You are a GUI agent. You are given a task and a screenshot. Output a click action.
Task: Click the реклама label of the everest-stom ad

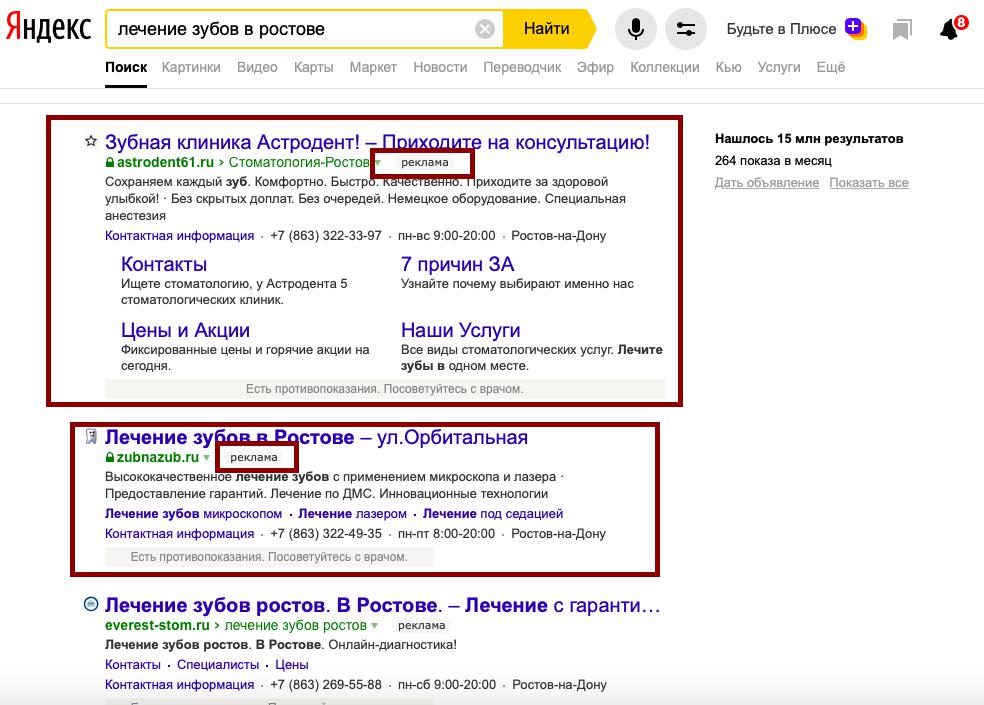(422, 625)
